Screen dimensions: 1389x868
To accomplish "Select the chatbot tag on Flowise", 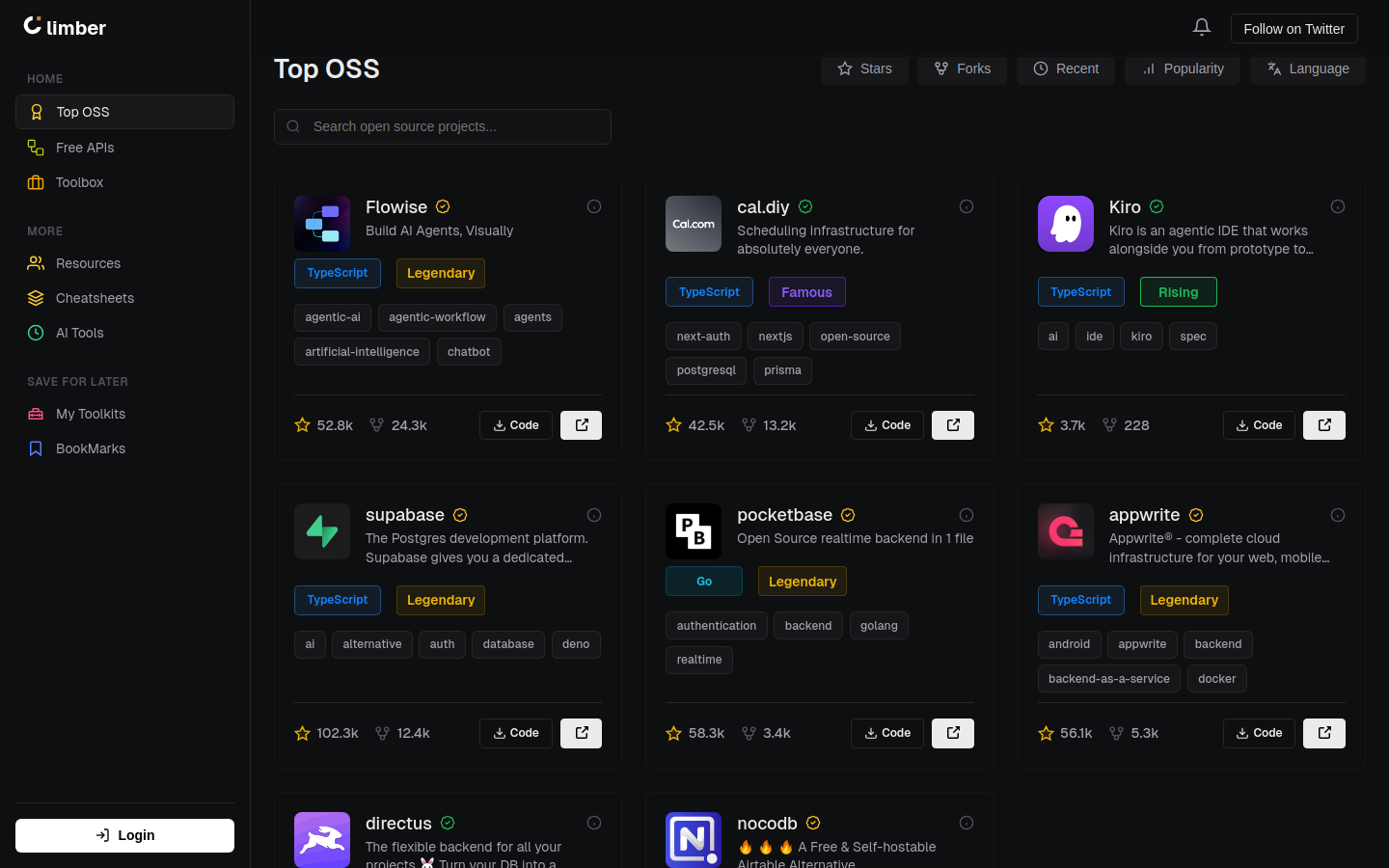I will click(469, 352).
